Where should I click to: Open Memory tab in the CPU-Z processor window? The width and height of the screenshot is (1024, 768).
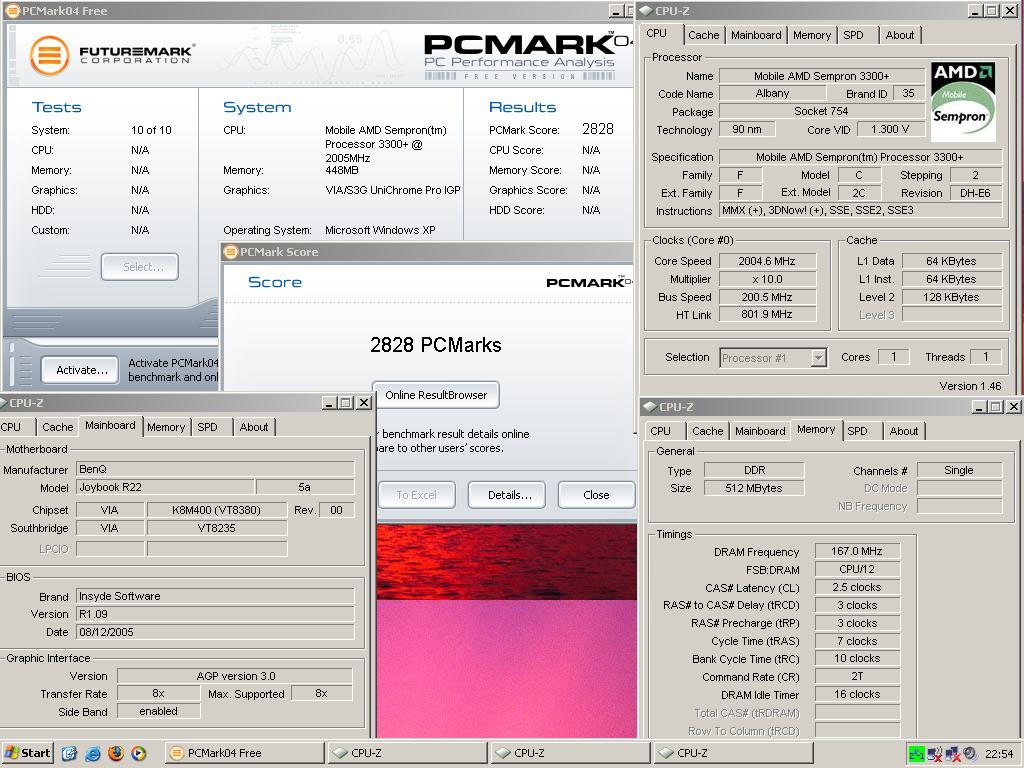click(x=812, y=35)
